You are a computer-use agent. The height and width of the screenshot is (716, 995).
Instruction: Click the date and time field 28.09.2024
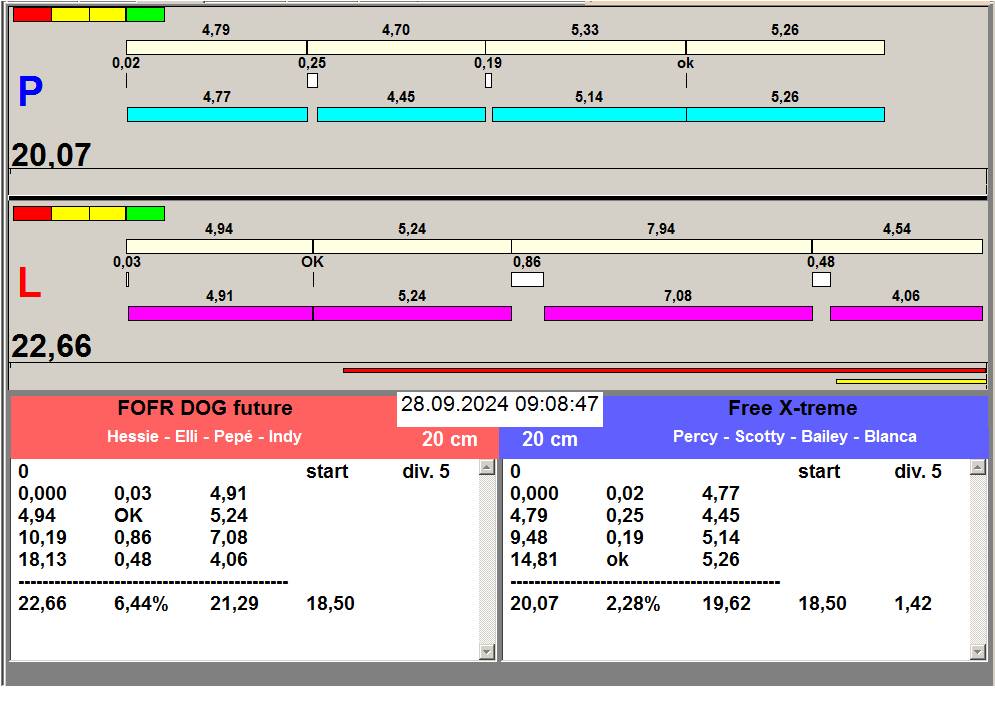tap(499, 405)
